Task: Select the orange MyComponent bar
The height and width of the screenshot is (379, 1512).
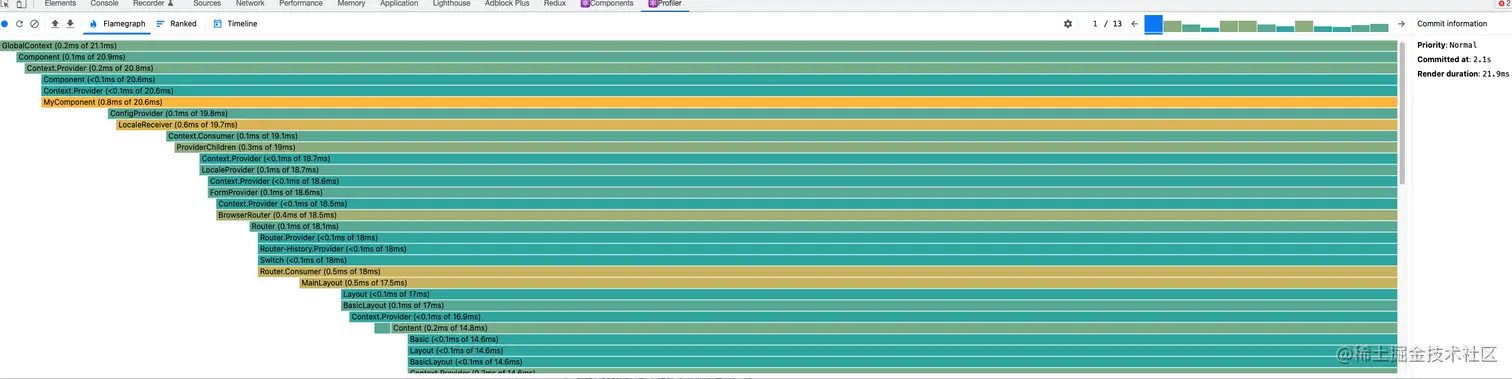Action: [x=719, y=102]
